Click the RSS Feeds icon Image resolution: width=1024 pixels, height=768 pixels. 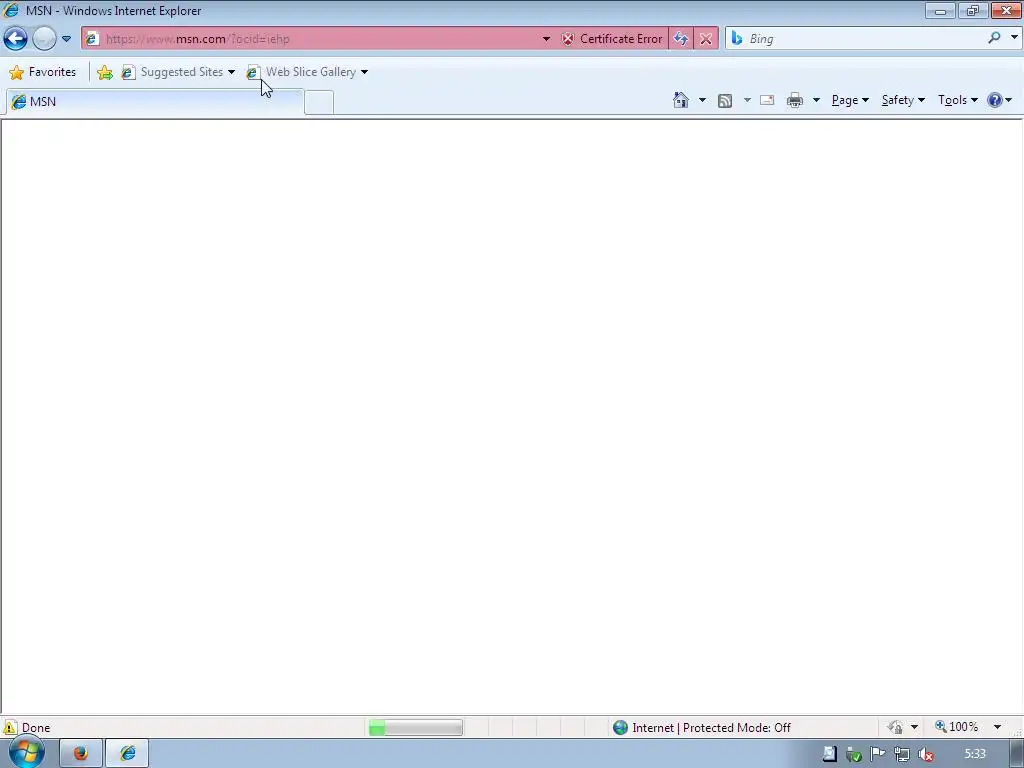tap(725, 101)
